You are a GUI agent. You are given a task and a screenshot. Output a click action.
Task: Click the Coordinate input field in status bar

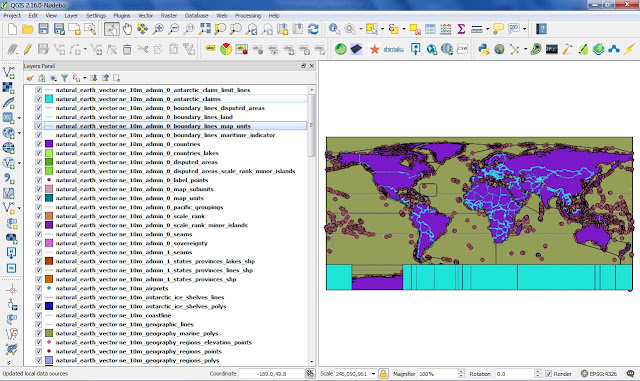pos(271,374)
